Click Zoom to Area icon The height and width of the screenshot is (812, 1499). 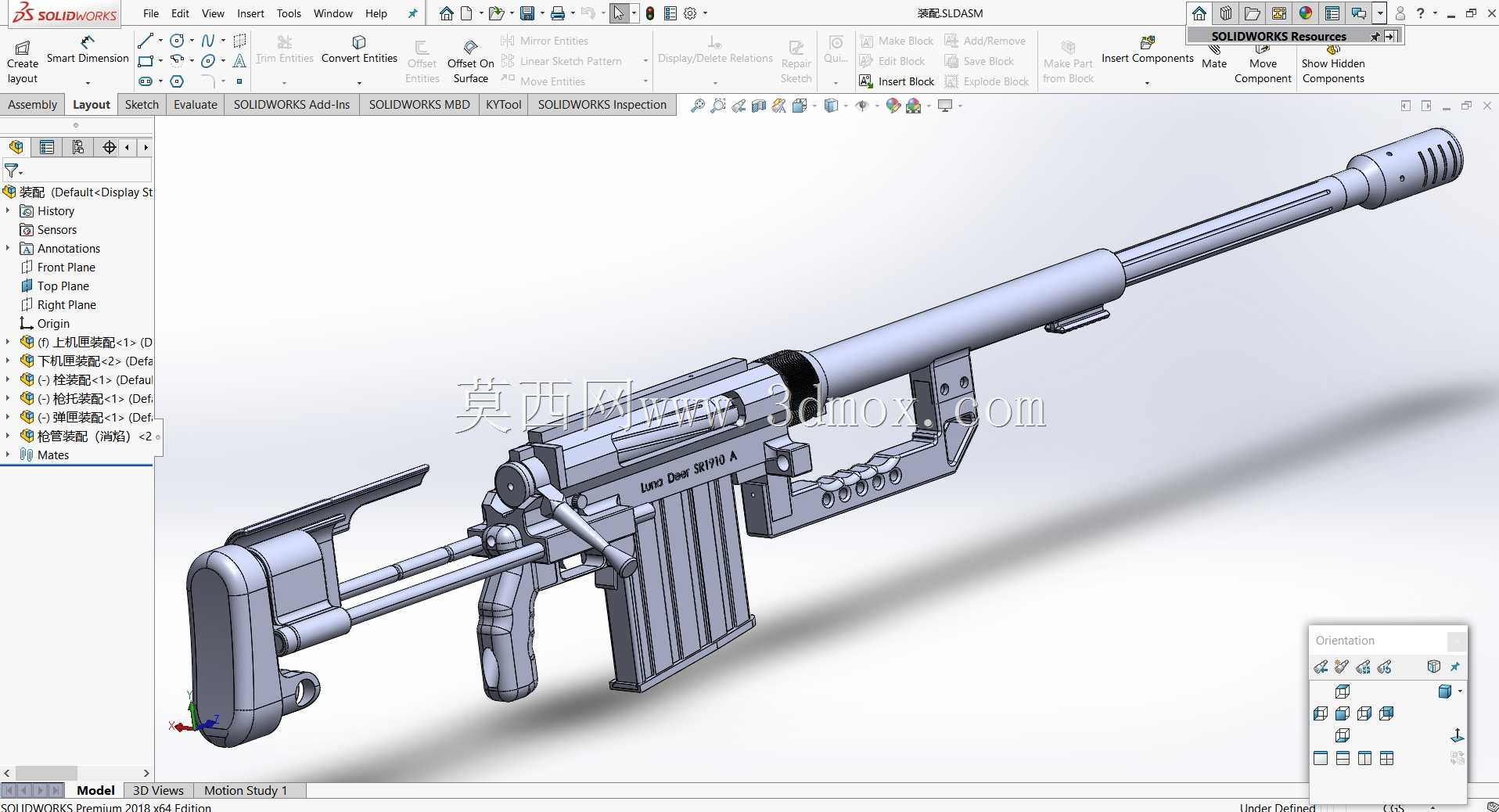coord(717,106)
